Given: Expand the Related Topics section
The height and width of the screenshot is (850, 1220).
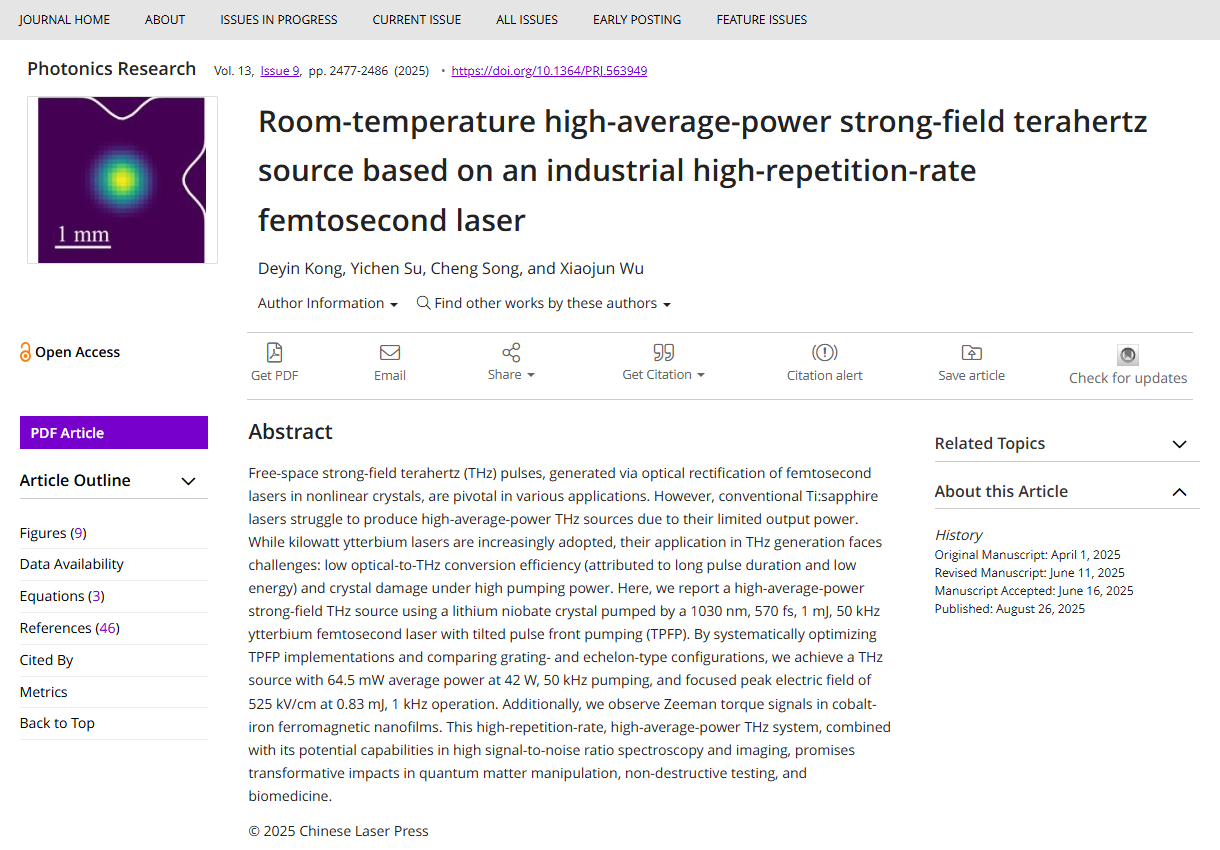Looking at the screenshot, I should 1179,444.
